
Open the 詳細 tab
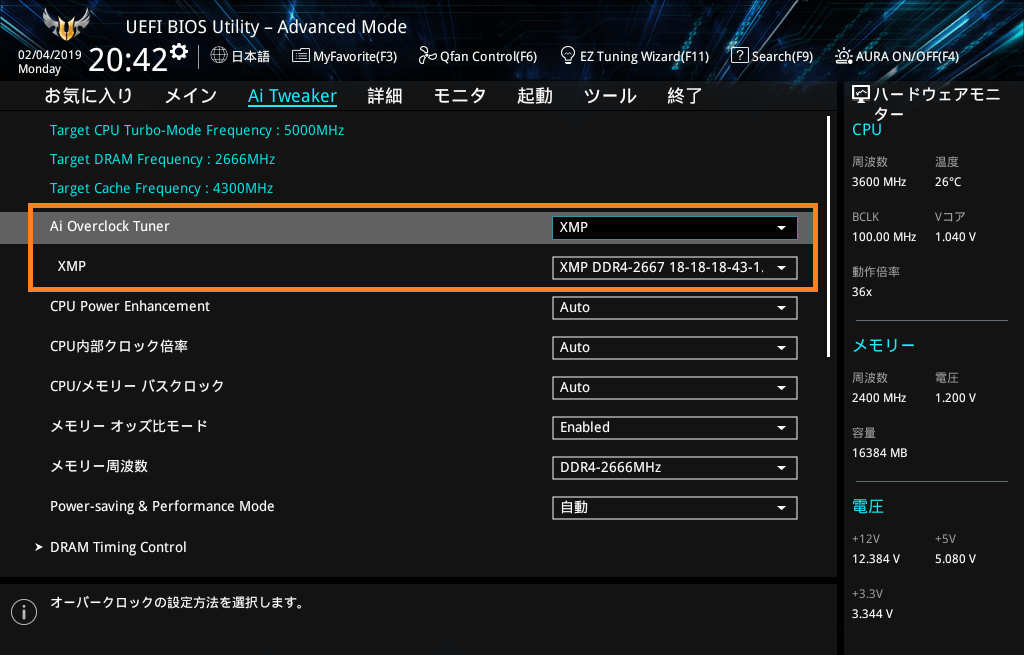click(385, 96)
